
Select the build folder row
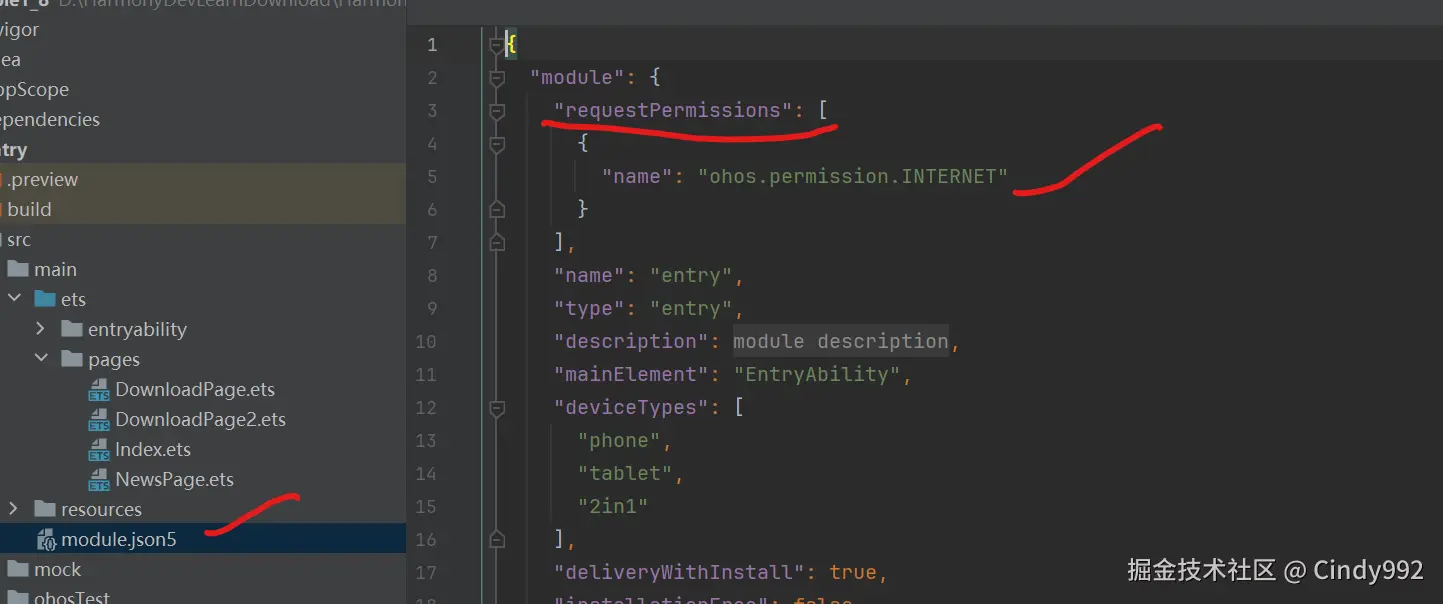(x=203, y=210)
